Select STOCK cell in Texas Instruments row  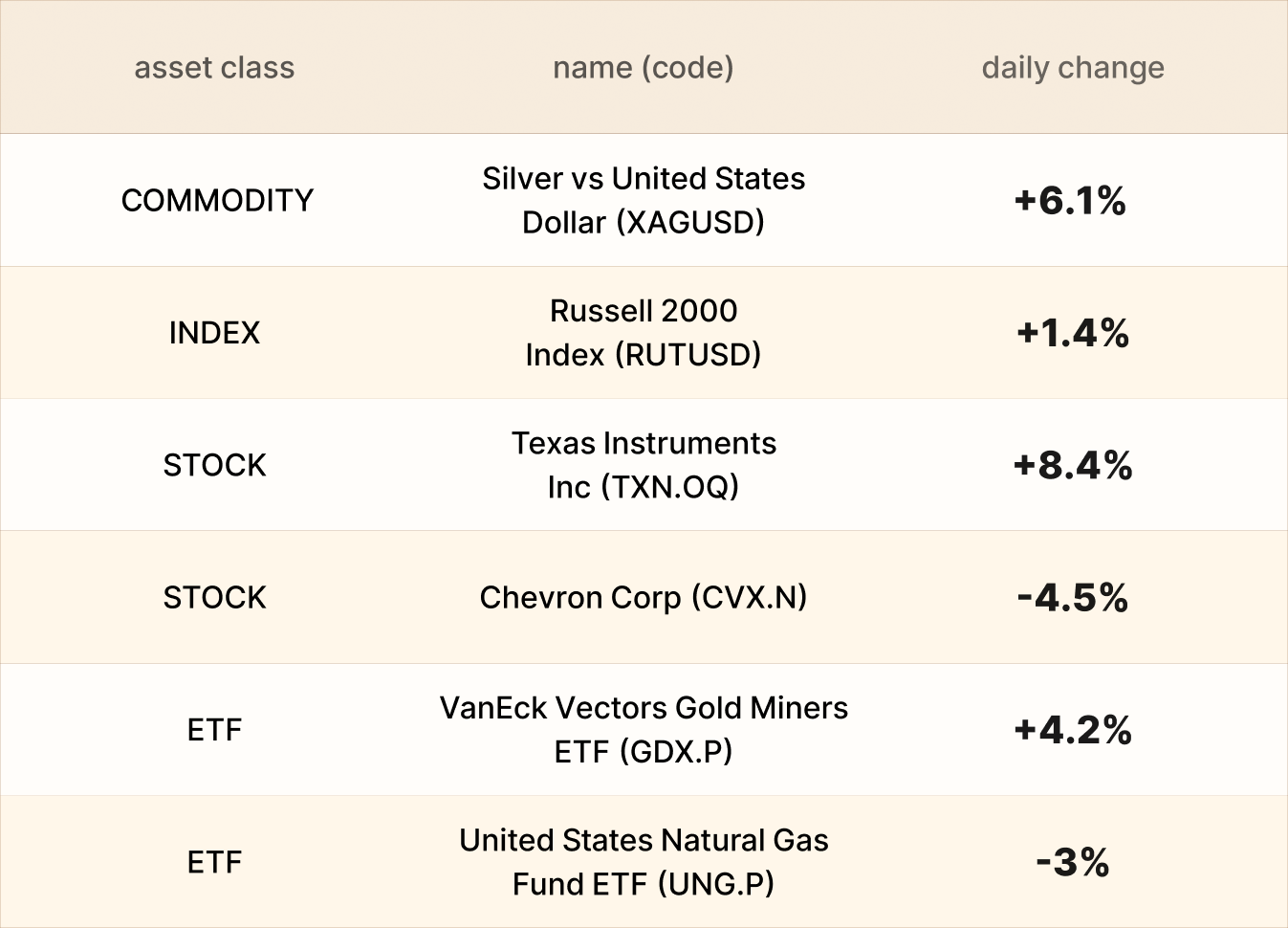214,465
